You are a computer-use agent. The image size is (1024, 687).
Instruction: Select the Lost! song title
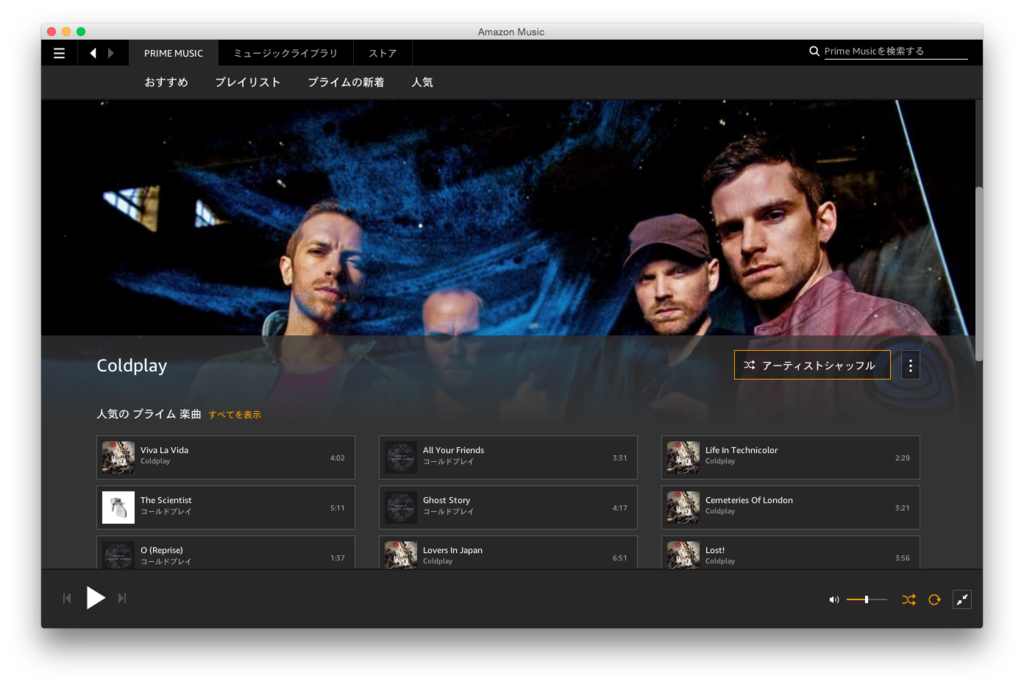(714, 551)
